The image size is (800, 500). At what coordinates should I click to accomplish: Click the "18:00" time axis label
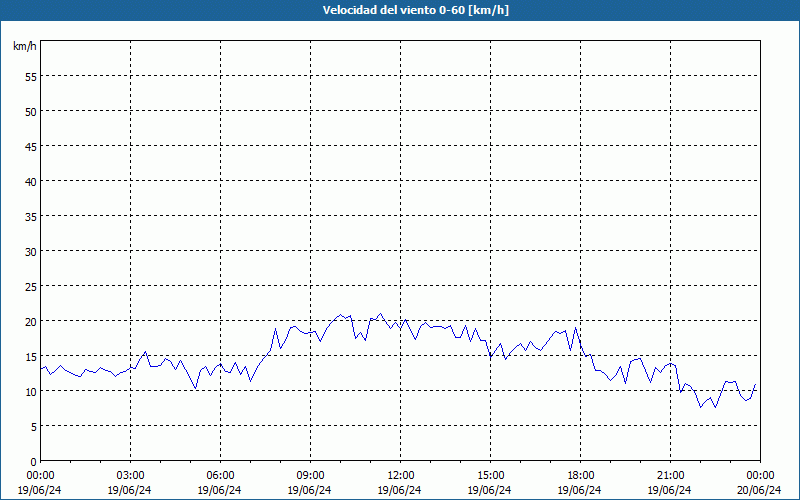(580, 476)
